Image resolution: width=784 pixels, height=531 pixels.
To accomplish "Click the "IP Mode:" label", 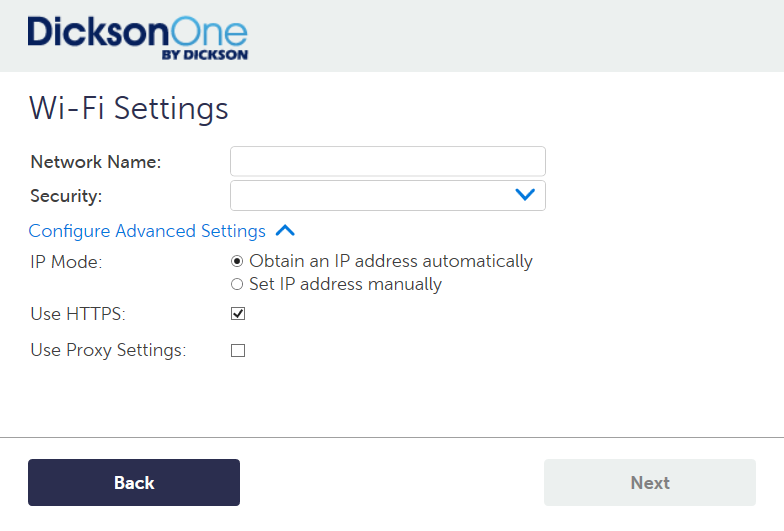I will (66, 262).
